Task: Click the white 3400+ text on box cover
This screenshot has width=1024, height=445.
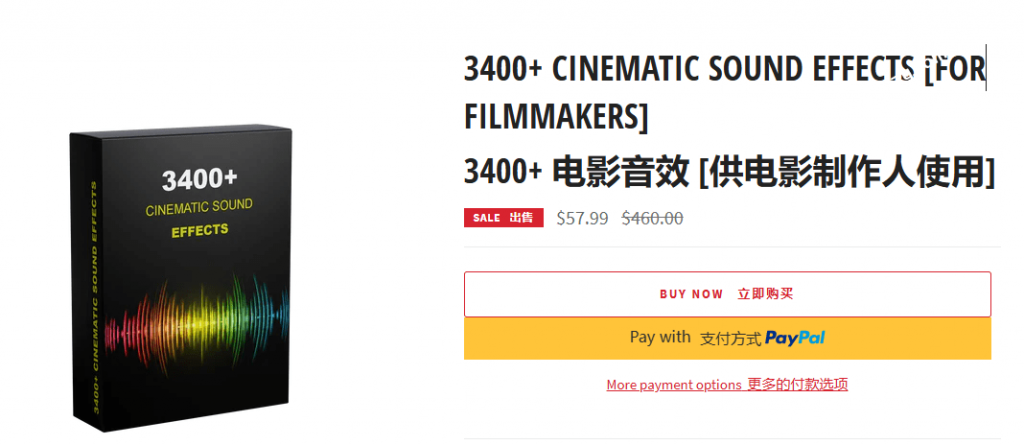Action: click(x=200, y=179)
